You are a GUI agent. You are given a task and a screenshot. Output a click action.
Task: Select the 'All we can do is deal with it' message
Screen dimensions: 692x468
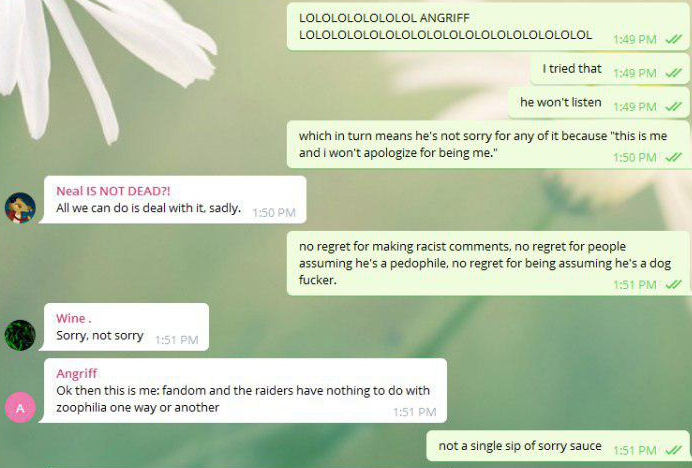tap(173, 200)
